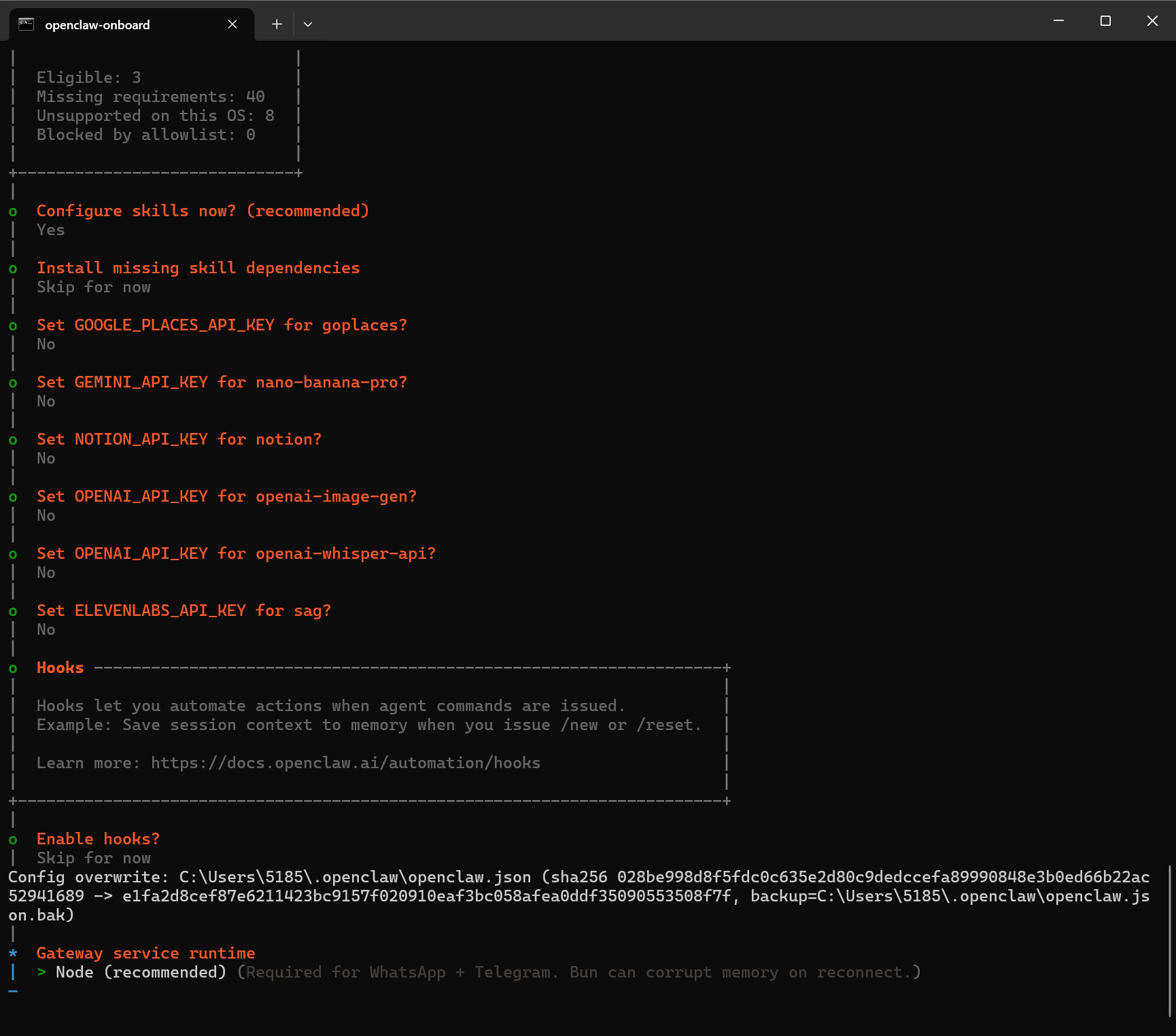
Task: Click the Set GEMINI_API_KEY for nano-banana-pro prompt
Action: [222, 382]
